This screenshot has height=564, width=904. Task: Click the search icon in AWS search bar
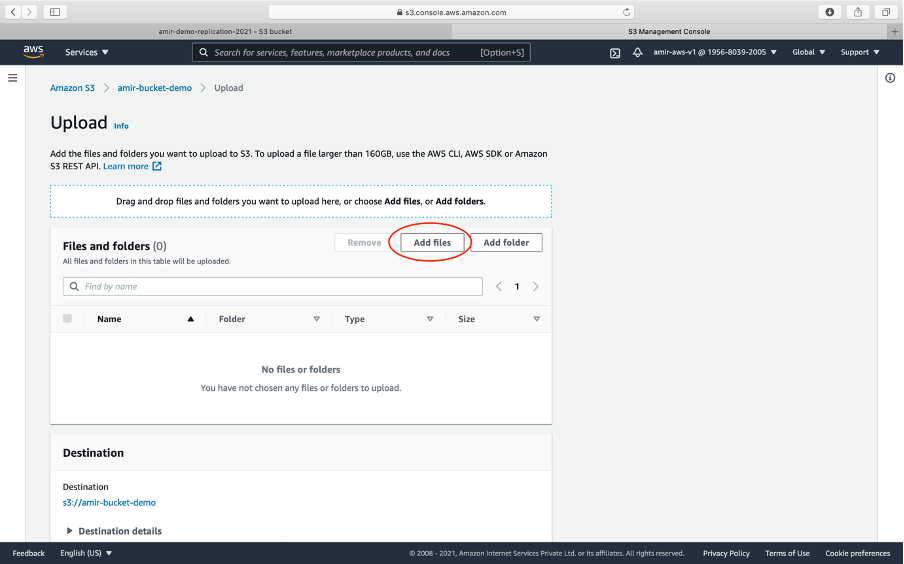204,52
